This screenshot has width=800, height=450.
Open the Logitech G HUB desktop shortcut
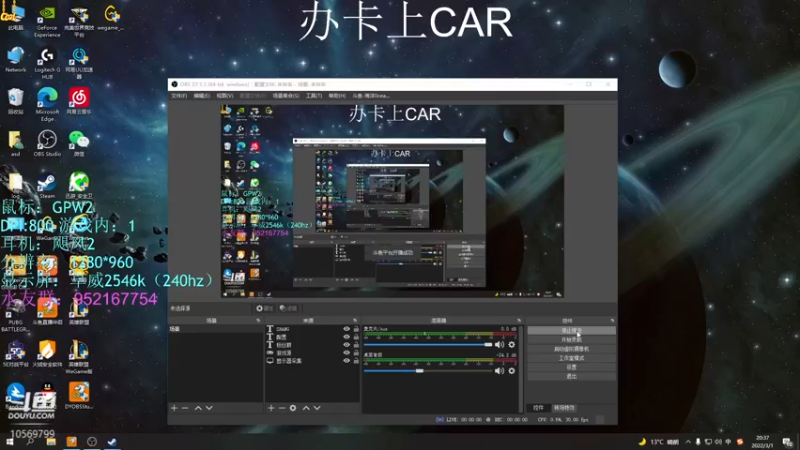(x=47, y=63)
